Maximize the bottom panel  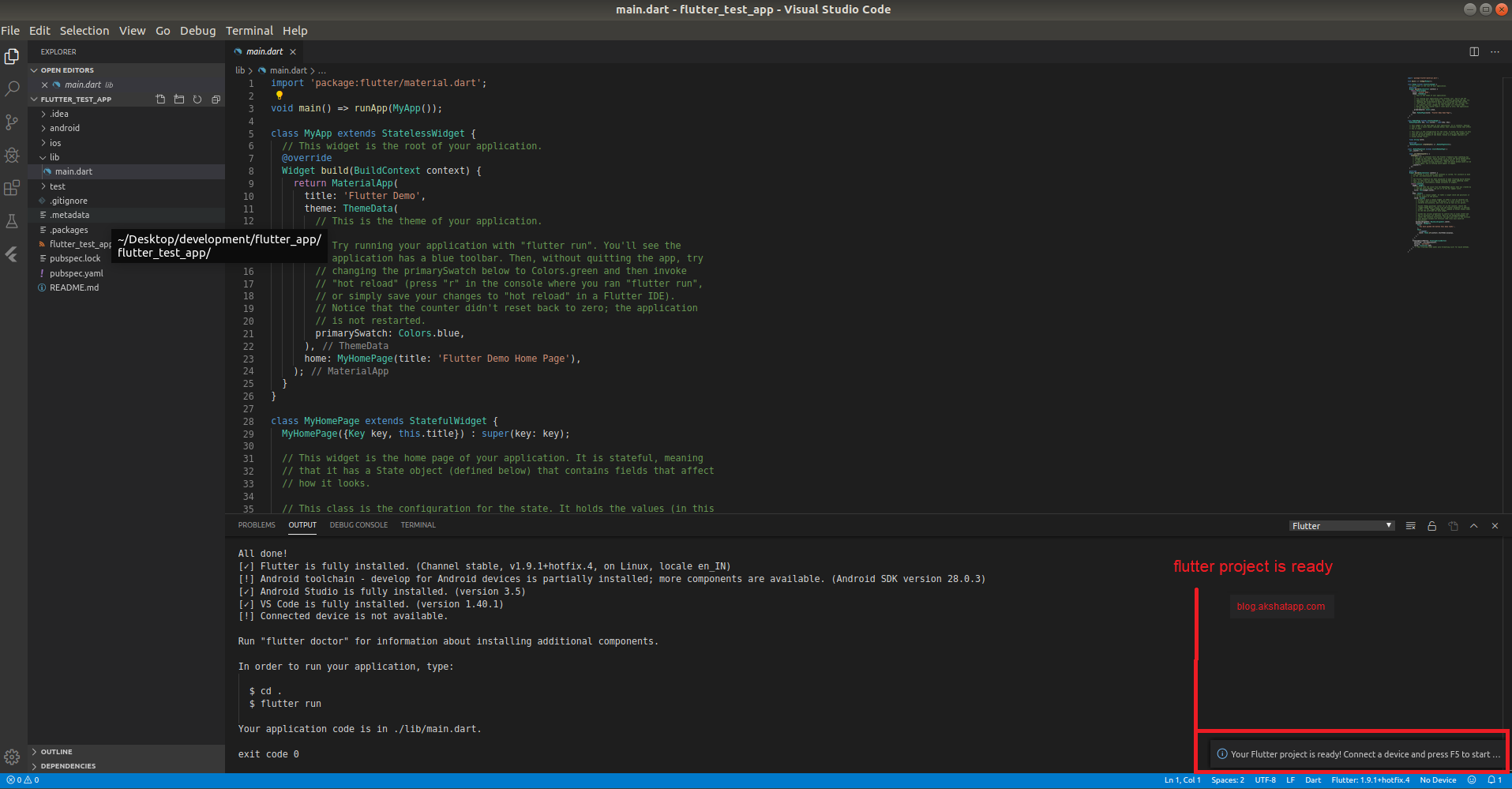pyautogui.click(x=1473, y=525)
